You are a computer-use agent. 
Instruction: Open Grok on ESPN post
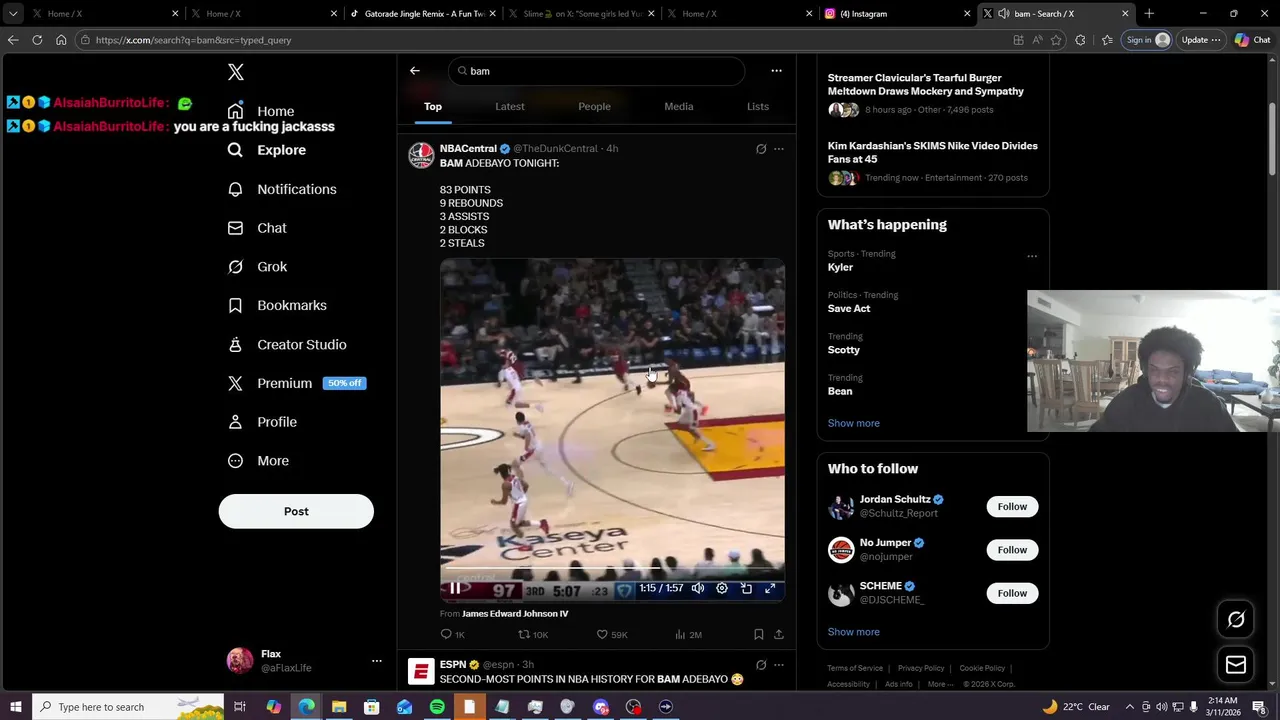[x=761, y=665]
